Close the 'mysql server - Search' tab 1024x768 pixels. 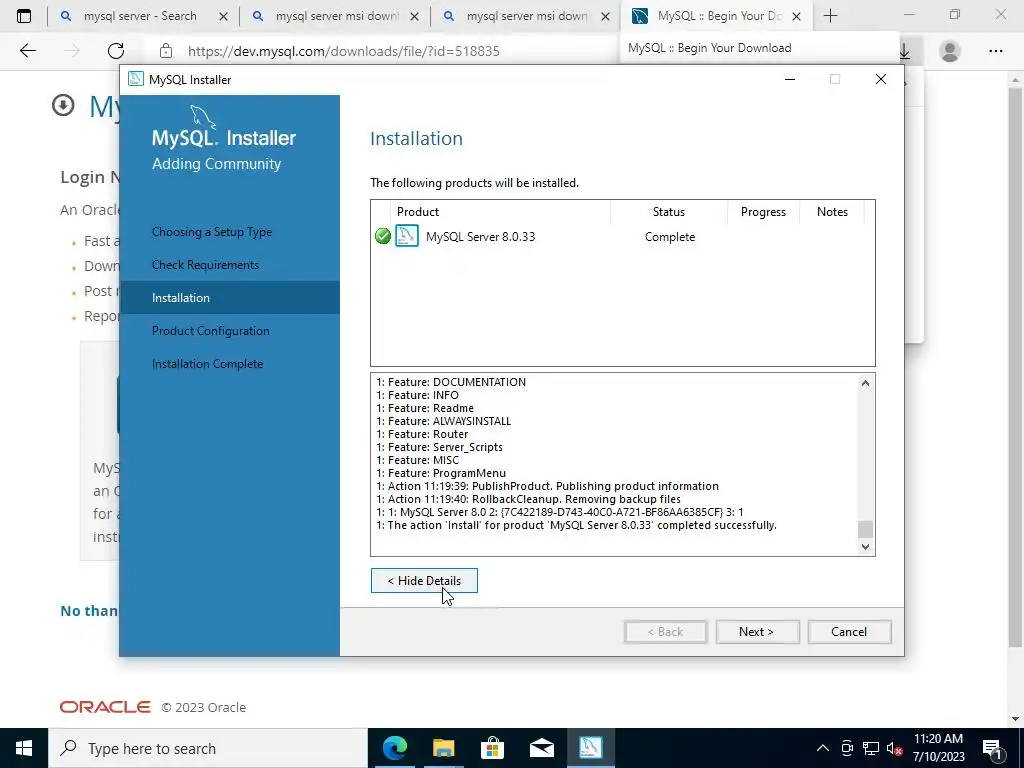[x=223, y=16]
